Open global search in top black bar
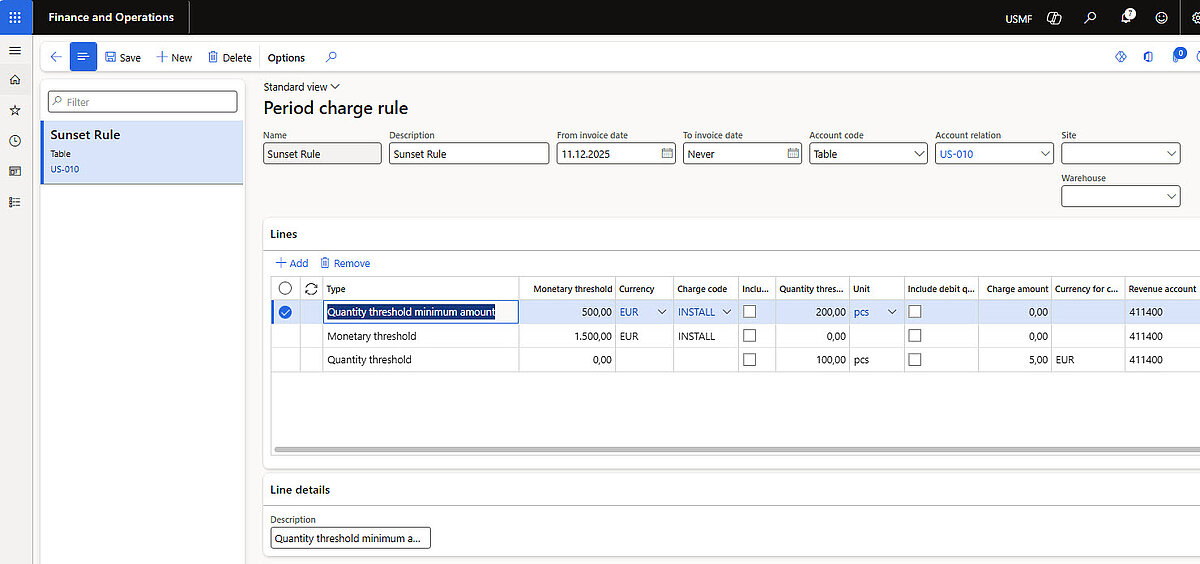 click(1091, 18)
